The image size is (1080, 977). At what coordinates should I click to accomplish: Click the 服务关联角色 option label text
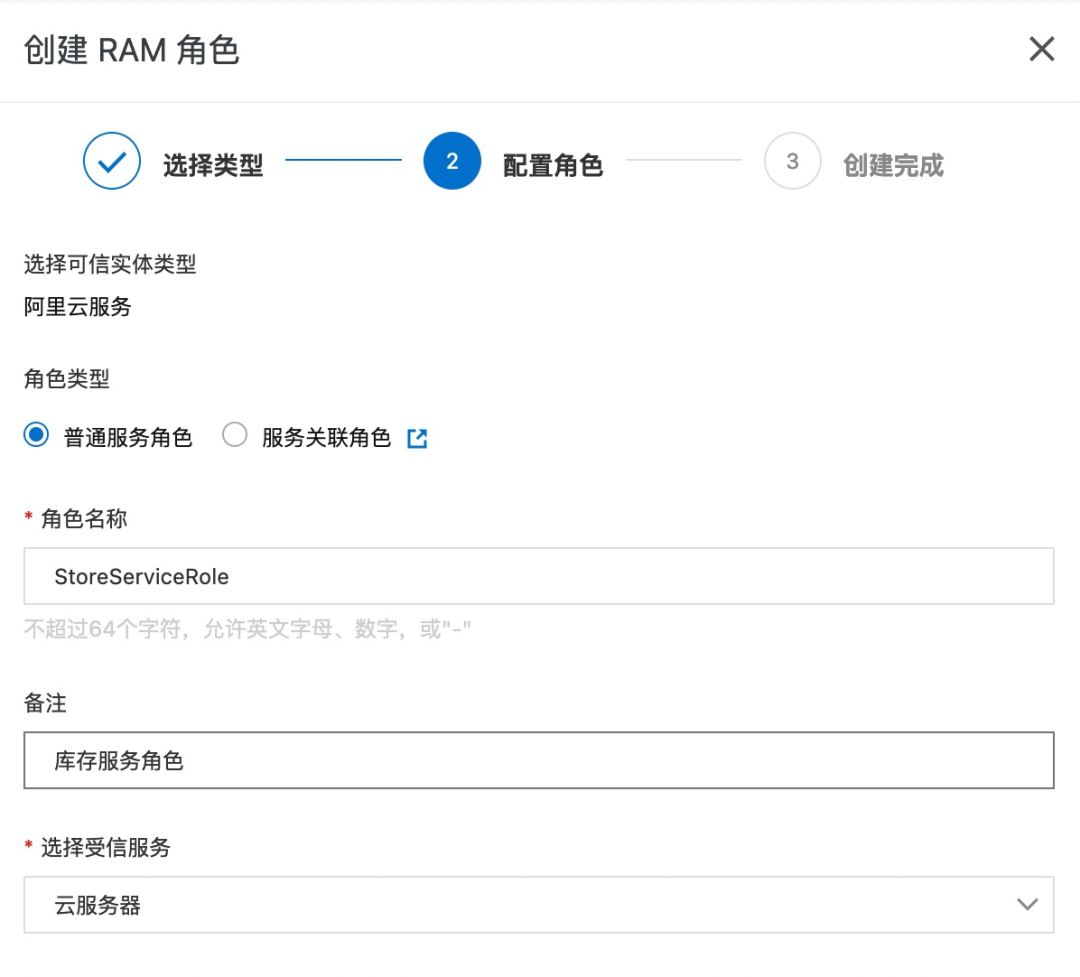[326, 438]
